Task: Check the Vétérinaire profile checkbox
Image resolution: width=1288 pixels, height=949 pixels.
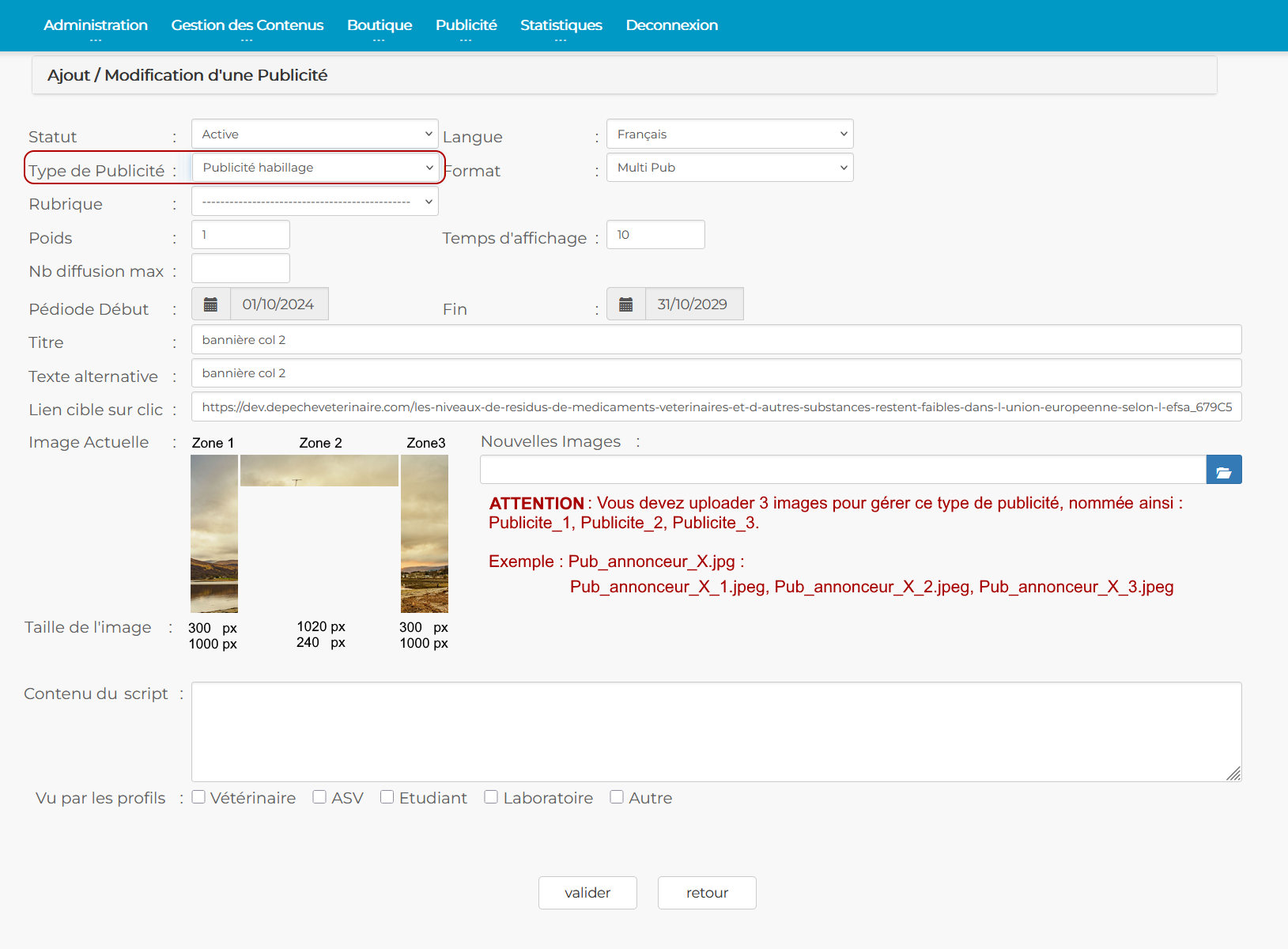Action: [x=199, y=797]
